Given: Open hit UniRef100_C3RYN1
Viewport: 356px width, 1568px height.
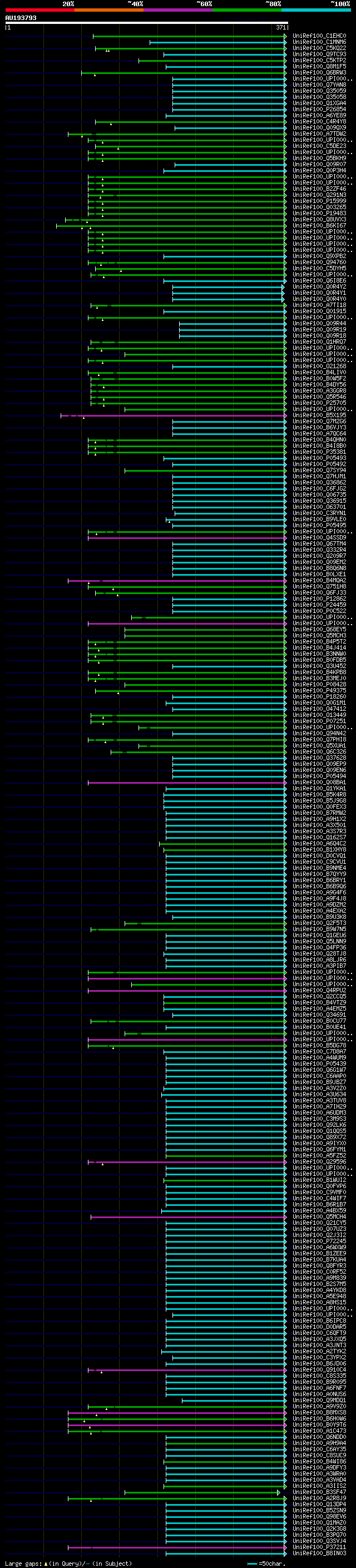Looking at the screenshot, I should 319,513.
